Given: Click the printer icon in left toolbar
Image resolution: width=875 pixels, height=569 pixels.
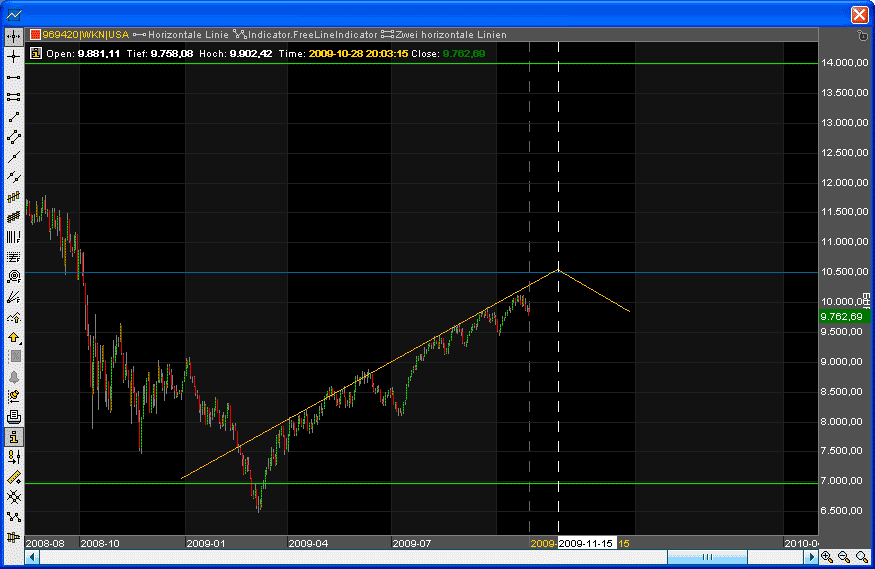Looking at the screenshot, I should 14,417.
